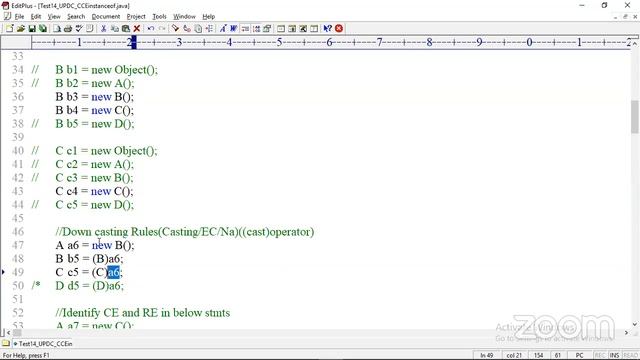Click the 'col 21' status bar entry
Viewport: 640px width, 360px height.
(514, 355)
